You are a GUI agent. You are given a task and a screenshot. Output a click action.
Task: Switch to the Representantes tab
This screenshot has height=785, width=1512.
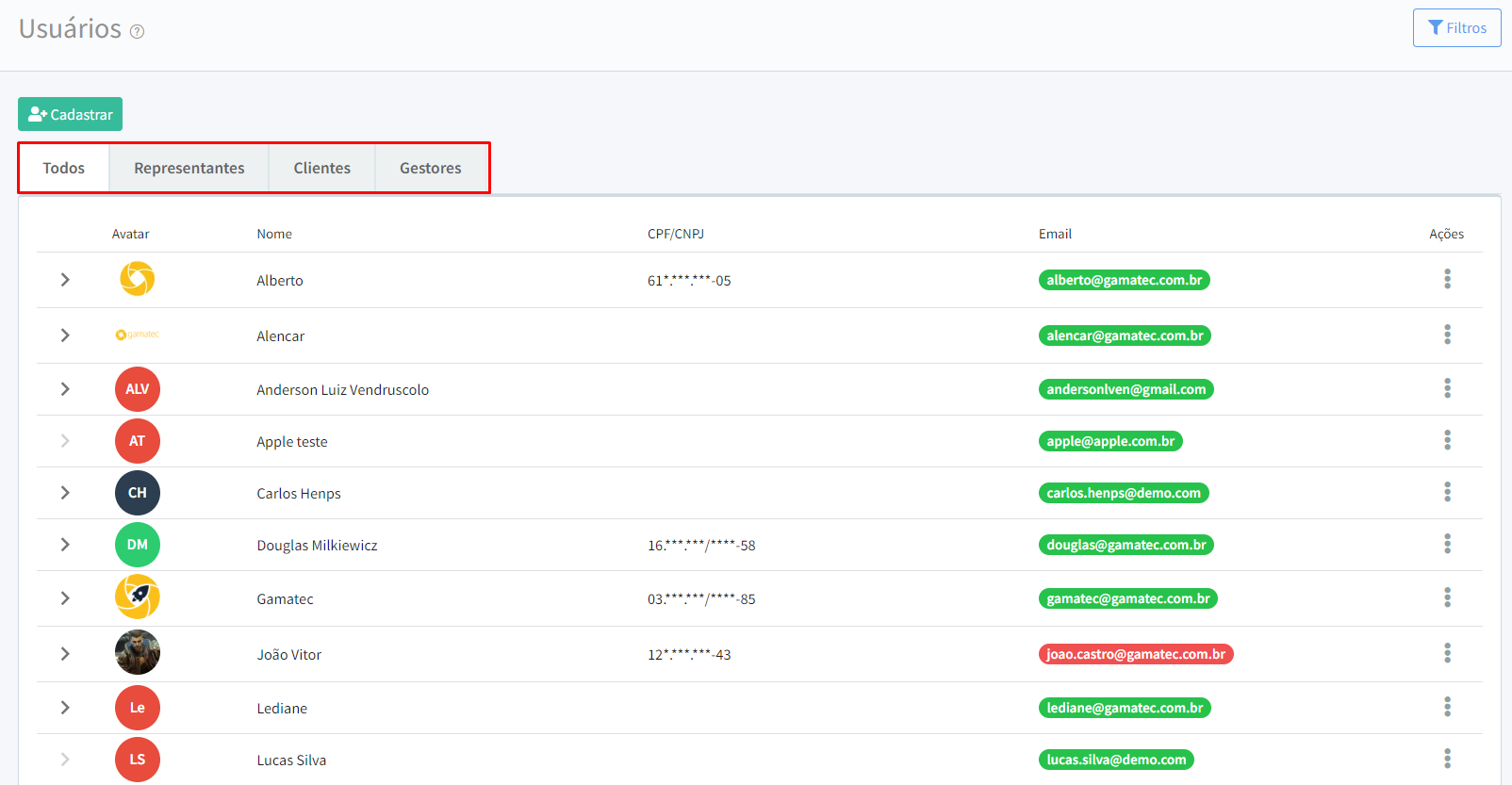(189, 168)
